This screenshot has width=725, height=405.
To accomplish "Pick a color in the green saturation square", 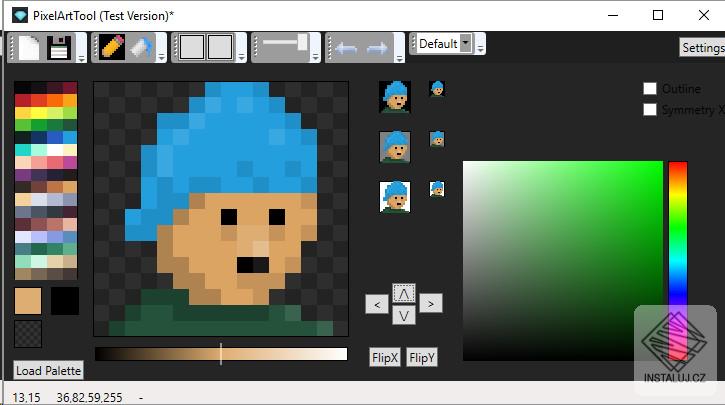I will [563, 261].
